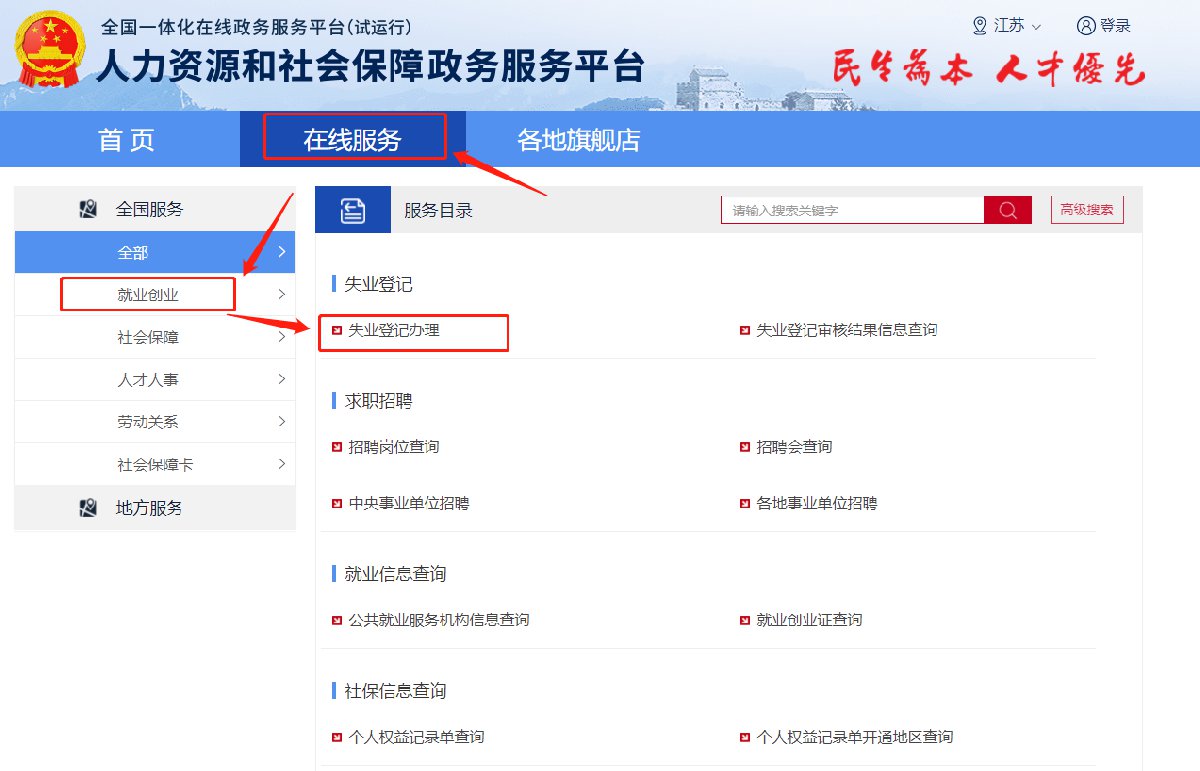Switch to the 在线服务 tab
This screenshot has height=771, width=1200.
[353, 140]
